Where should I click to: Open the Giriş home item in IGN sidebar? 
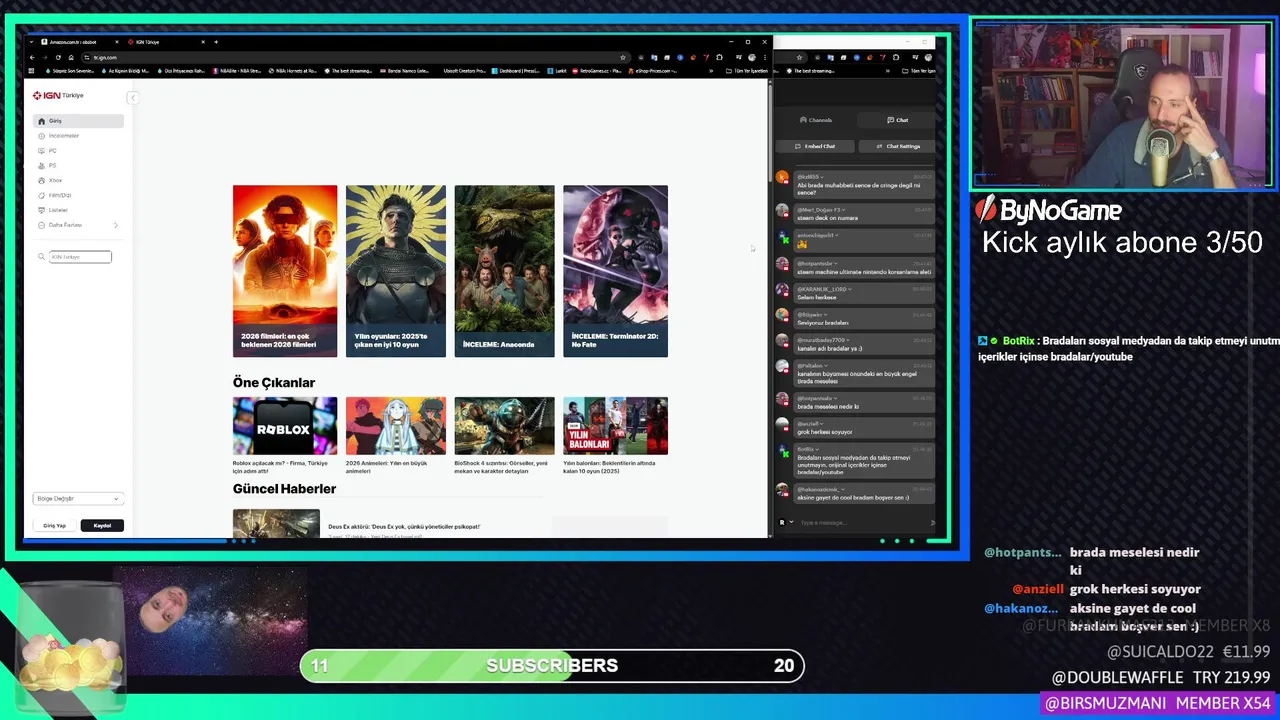point(78,121)
